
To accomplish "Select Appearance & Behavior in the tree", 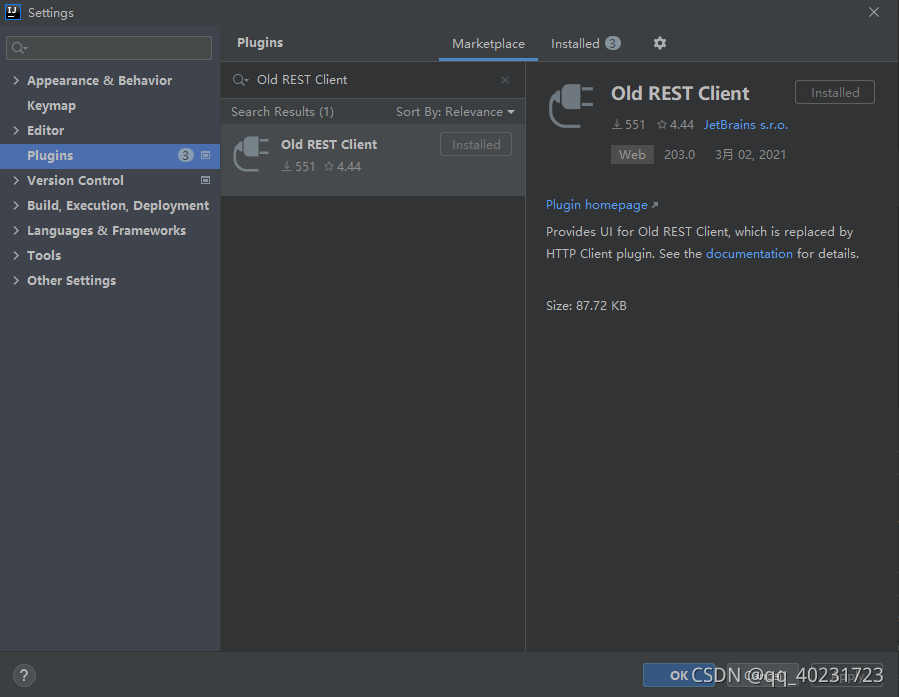I will coord(100,81).
